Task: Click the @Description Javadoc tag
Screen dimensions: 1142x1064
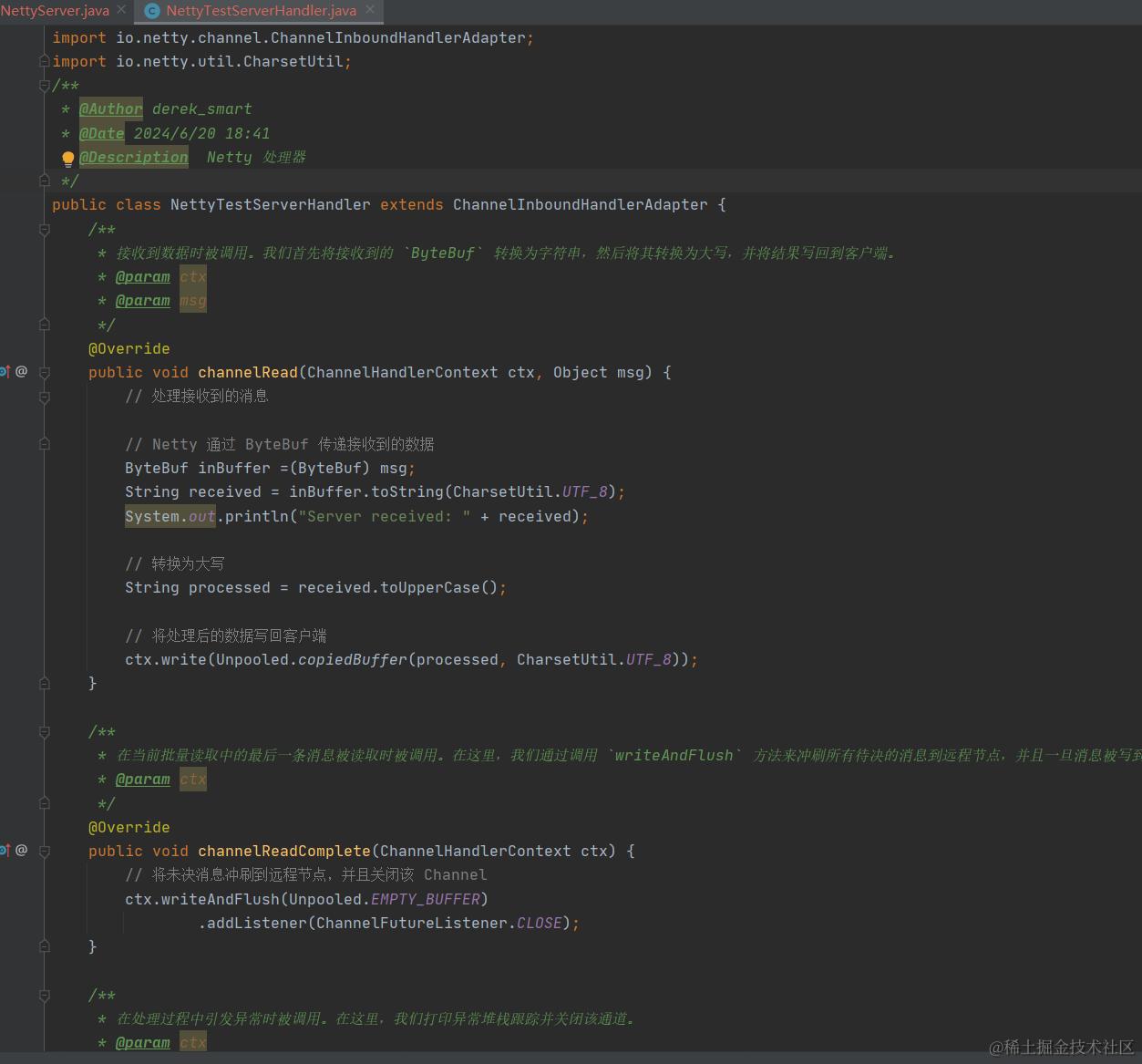Action: point(134,157)
